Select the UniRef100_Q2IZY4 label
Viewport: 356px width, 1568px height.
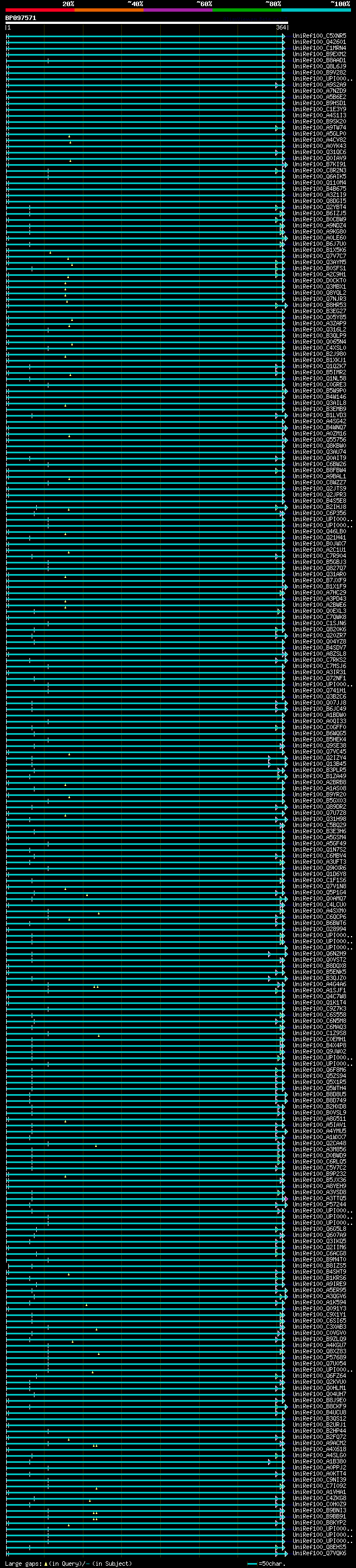tap(319, 758)
